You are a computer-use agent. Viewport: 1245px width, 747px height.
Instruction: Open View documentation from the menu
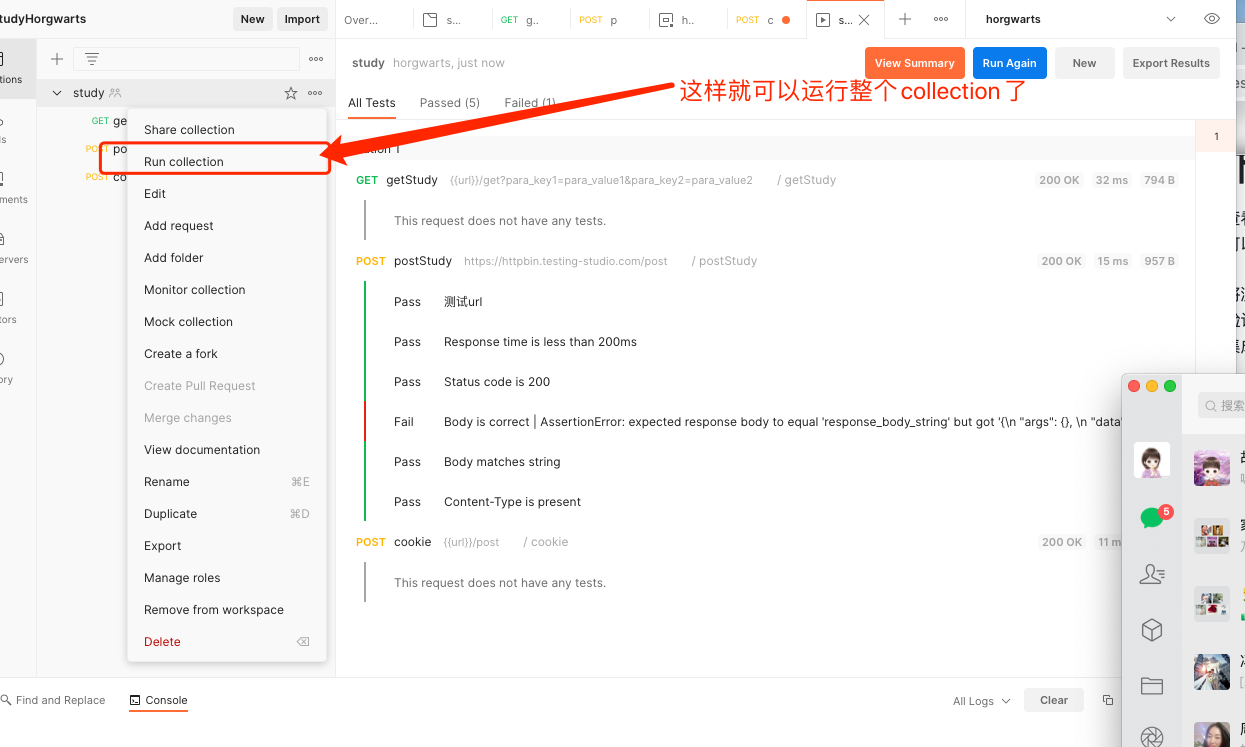coord(202,450)
